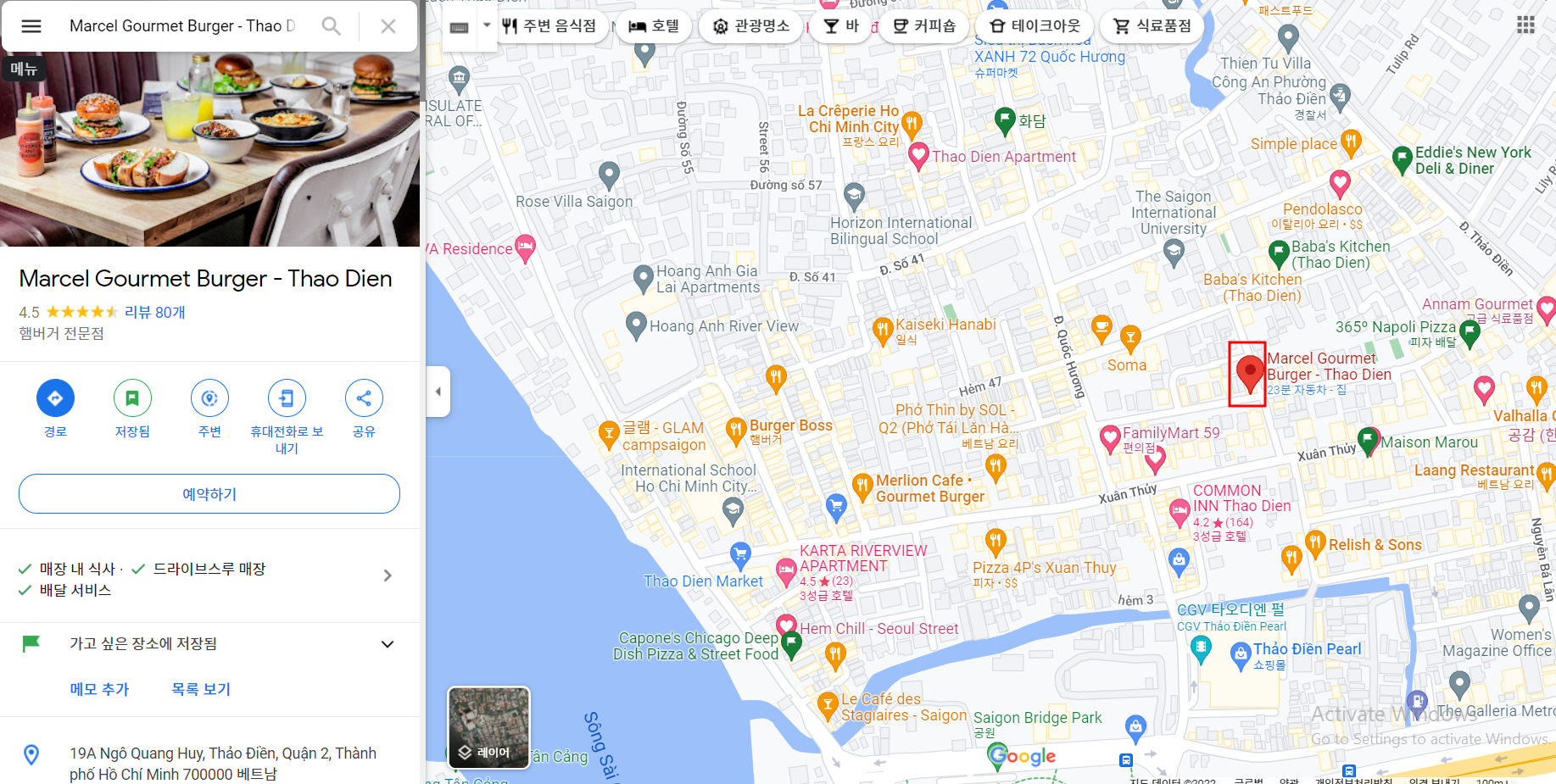Select the 테이크아웃 filter chip
This screenshot has height=784, width=1556.
click(1035, 26)
